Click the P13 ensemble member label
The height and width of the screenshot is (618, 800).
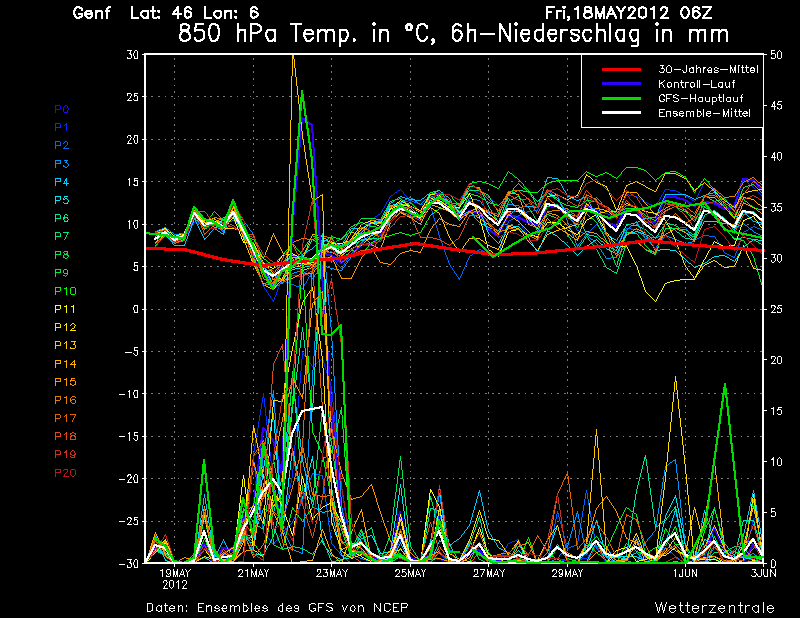[64, 345]
